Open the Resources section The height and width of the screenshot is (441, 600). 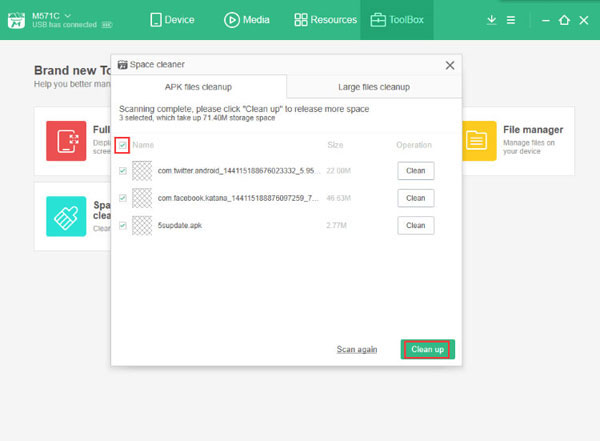click(325, 19)
